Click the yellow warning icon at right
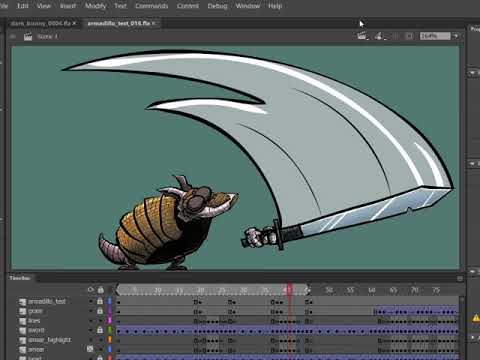Screen dimensions: 480x360 [476, 318]
